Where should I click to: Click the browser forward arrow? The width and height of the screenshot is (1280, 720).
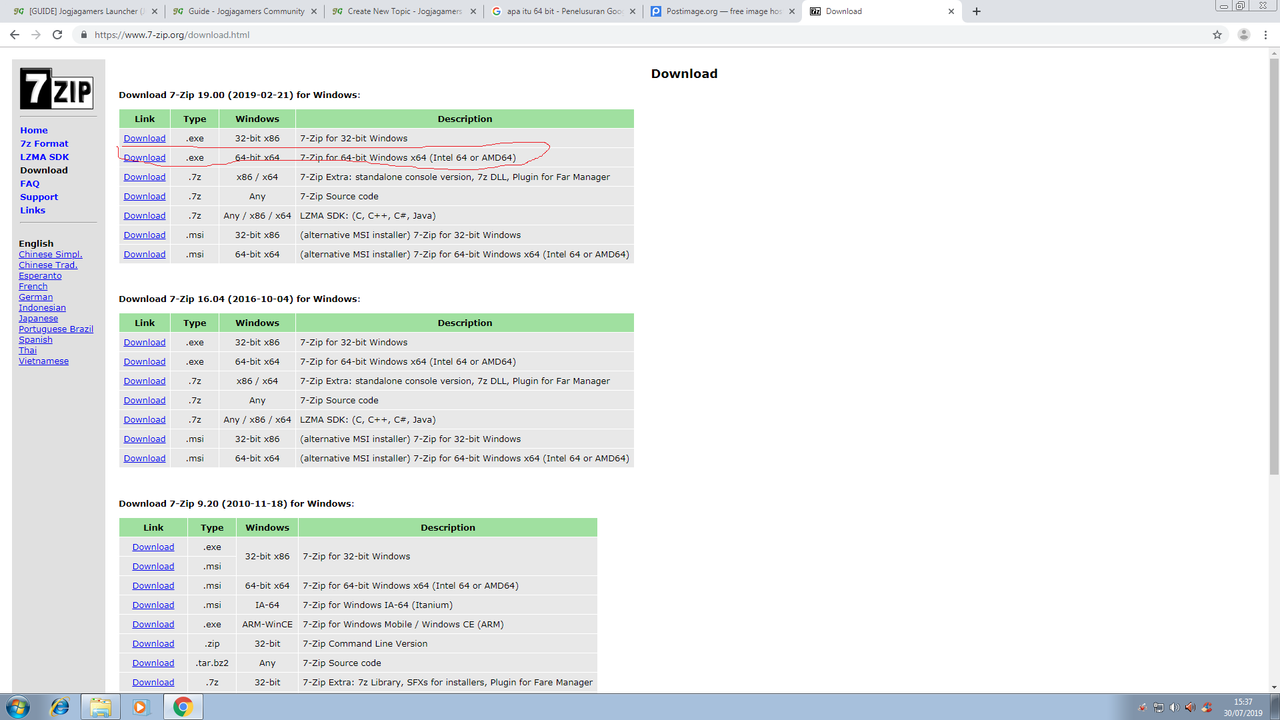pyautogui.click(x=36, y=34)
